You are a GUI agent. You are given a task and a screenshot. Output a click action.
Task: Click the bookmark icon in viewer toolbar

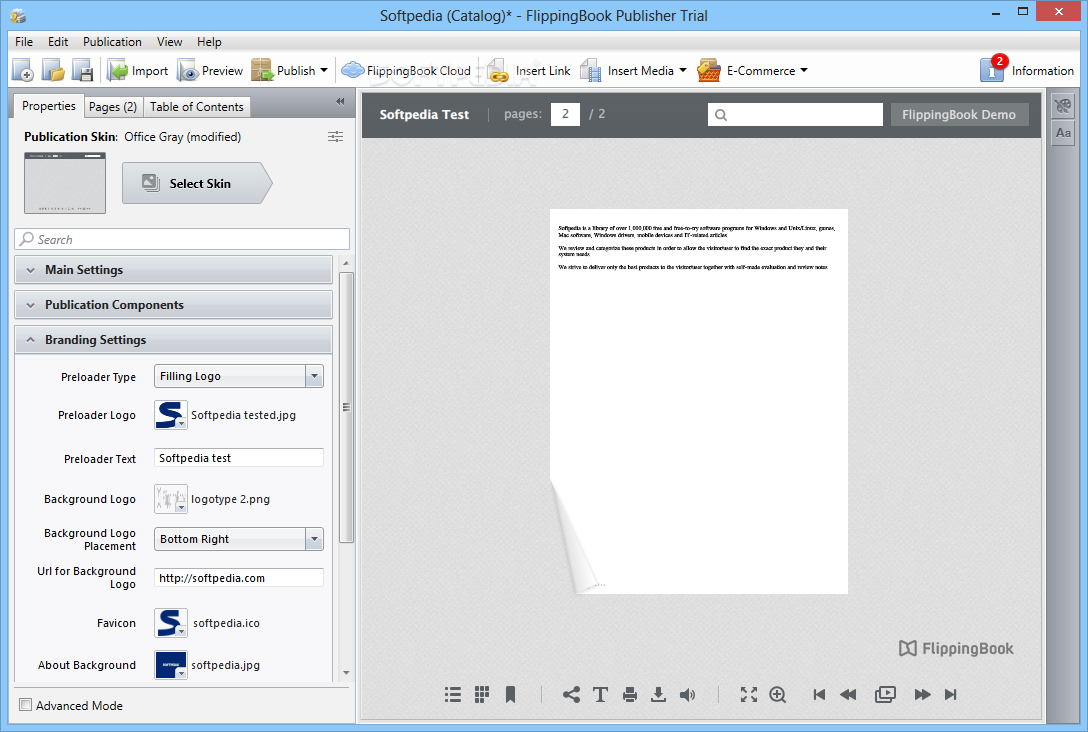coord(510,695)
